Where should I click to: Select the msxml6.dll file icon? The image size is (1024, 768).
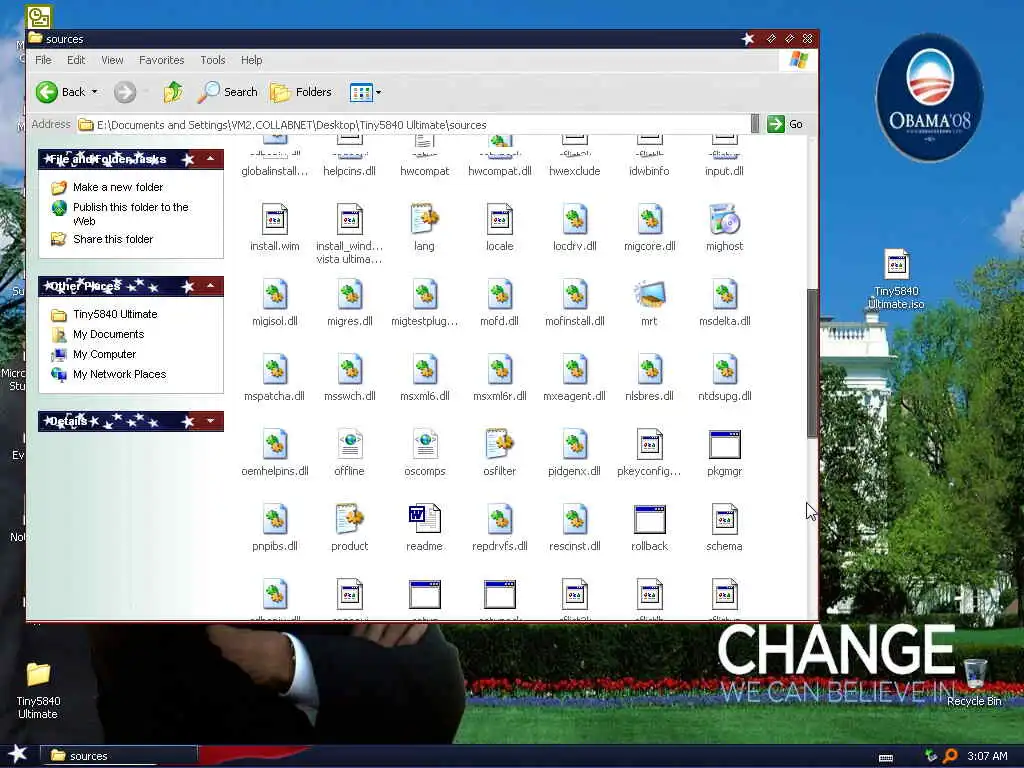424,370
